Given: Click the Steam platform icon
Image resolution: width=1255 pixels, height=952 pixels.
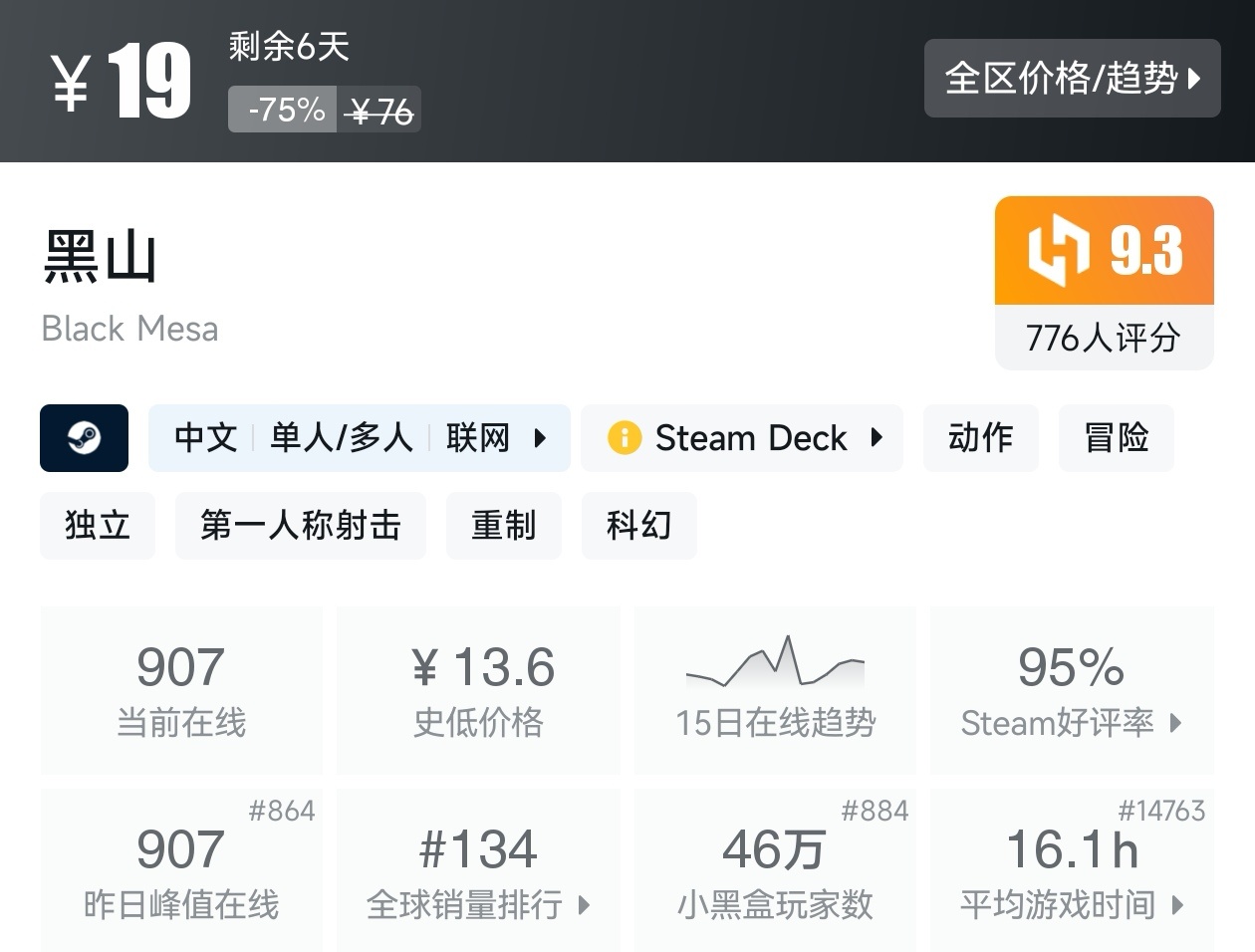Looking at the screenshot, I should [x=84, y=437].
